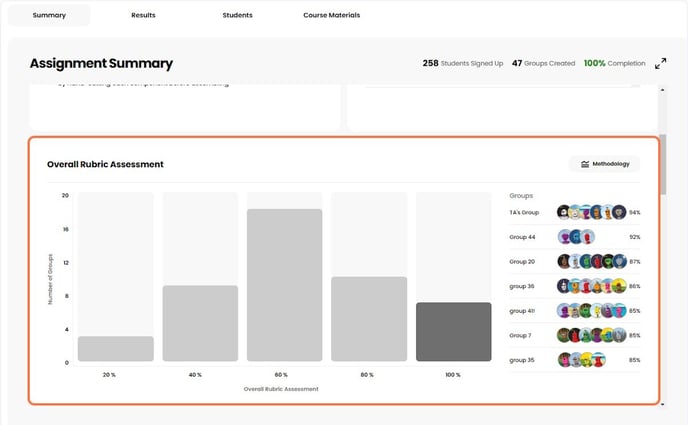
Task: Click the expand fullscreen arrows icon
Action: click(x=660, y=63)
